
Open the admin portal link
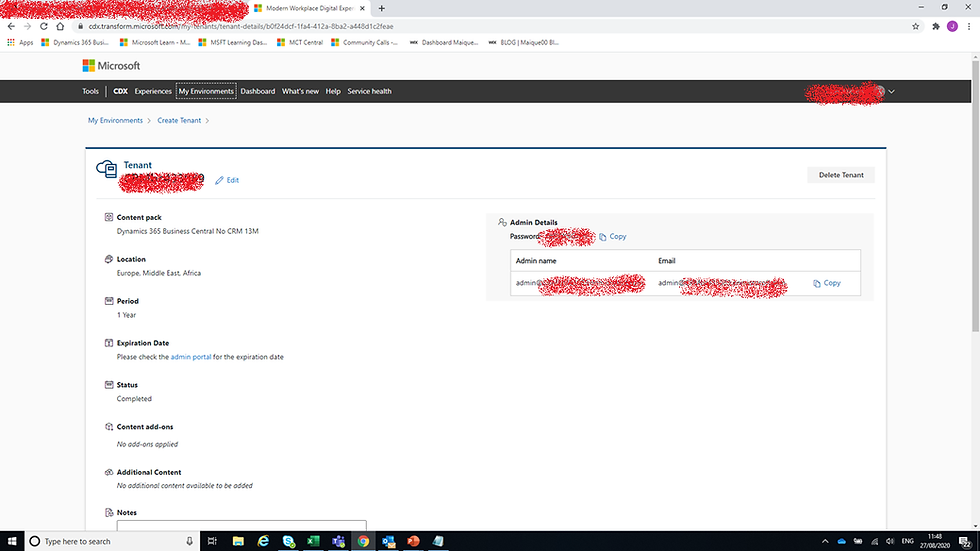pos(191,357)
